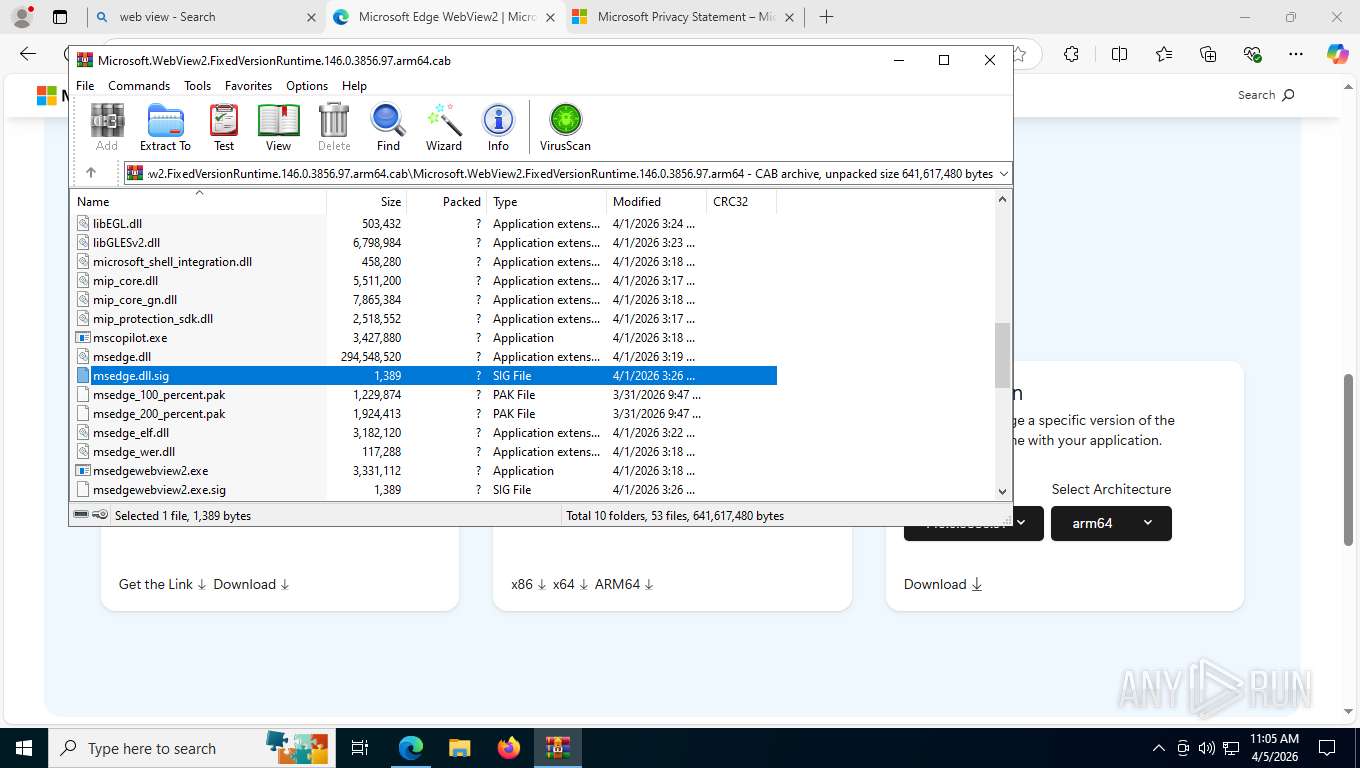Select msedge_100_percent.pak file
1360x768 pixels.
[x=424, y=395]
